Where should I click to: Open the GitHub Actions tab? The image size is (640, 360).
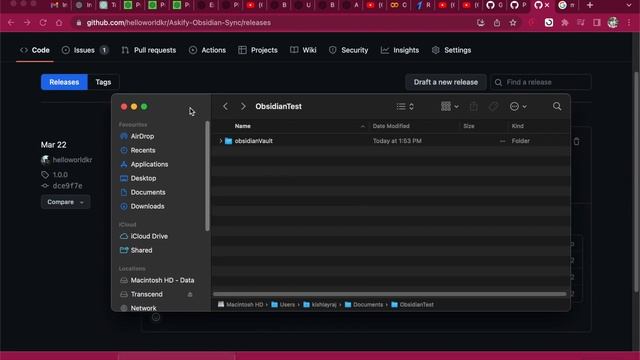[x=207, y=50]
